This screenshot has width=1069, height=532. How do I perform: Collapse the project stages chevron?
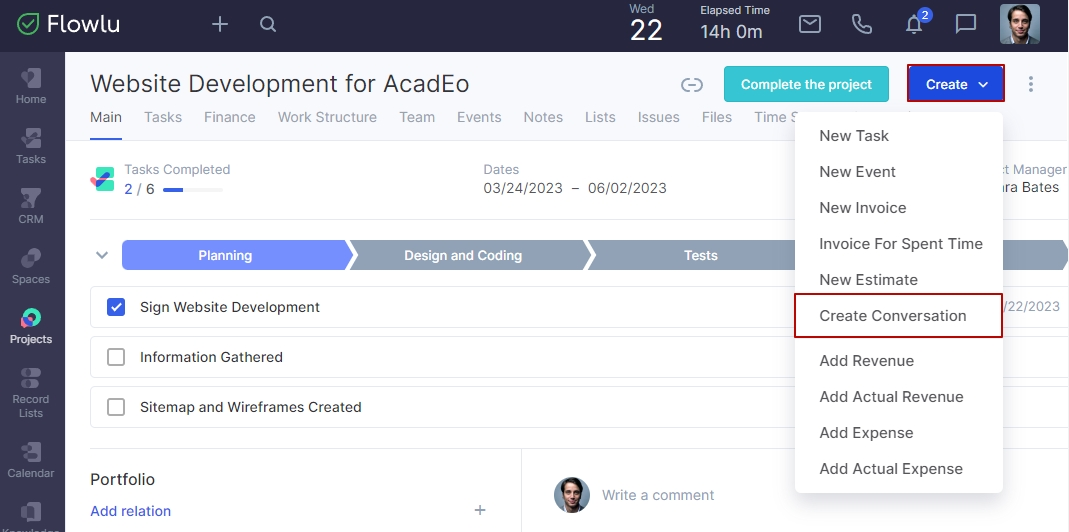pos(102,255)
